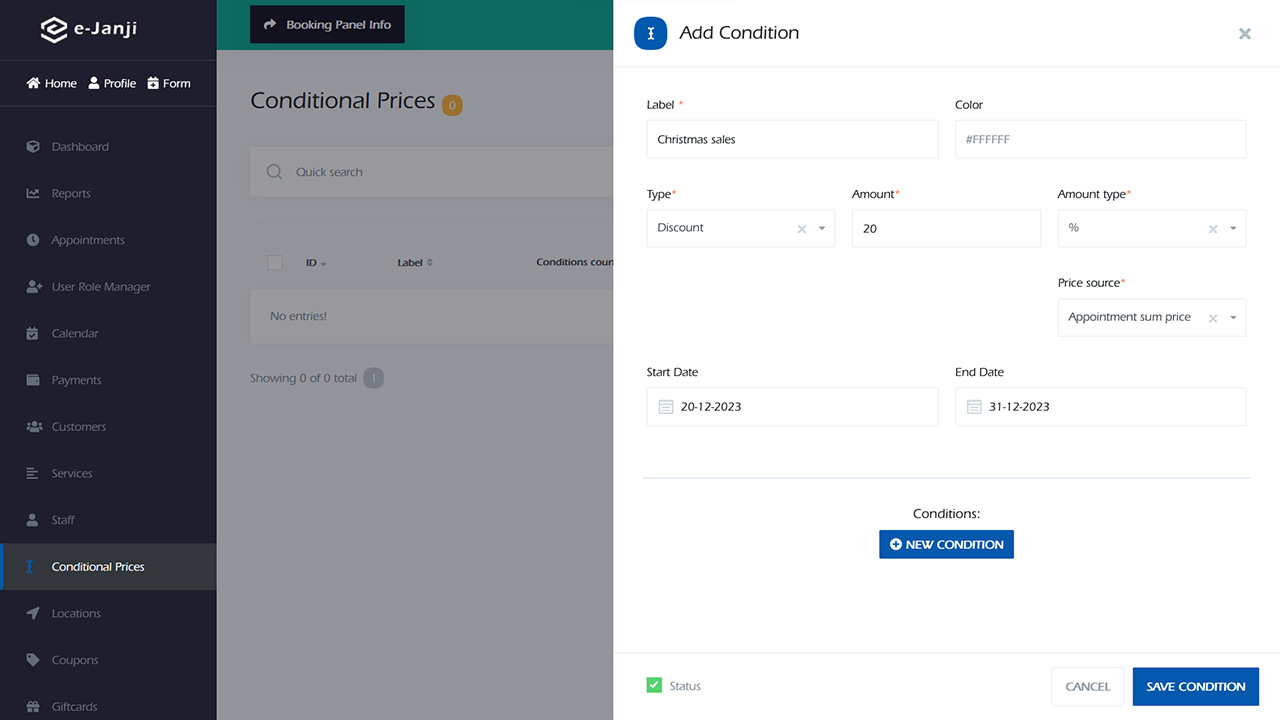Image resolution: width=1280 pixels, height=720 pixels.
Task: Click the quick search magnifier icon
Action: (274, 172)
